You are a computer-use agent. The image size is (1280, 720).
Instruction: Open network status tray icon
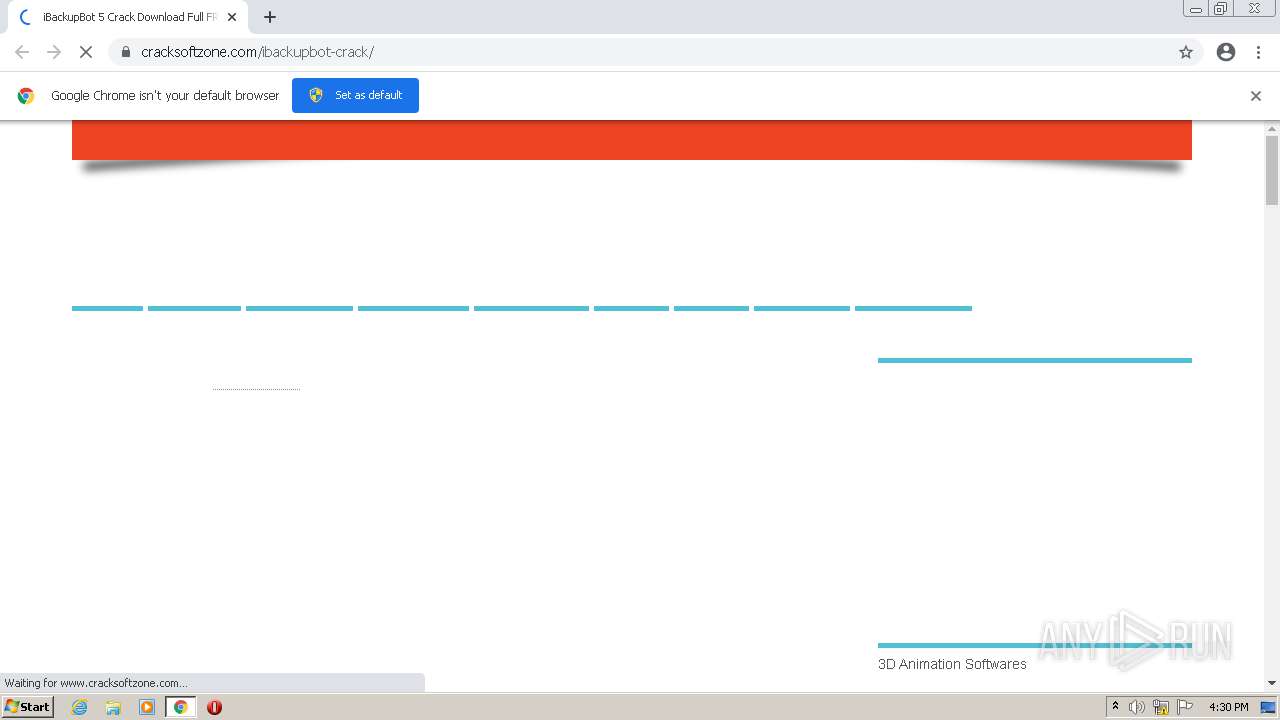point(1161,707)
